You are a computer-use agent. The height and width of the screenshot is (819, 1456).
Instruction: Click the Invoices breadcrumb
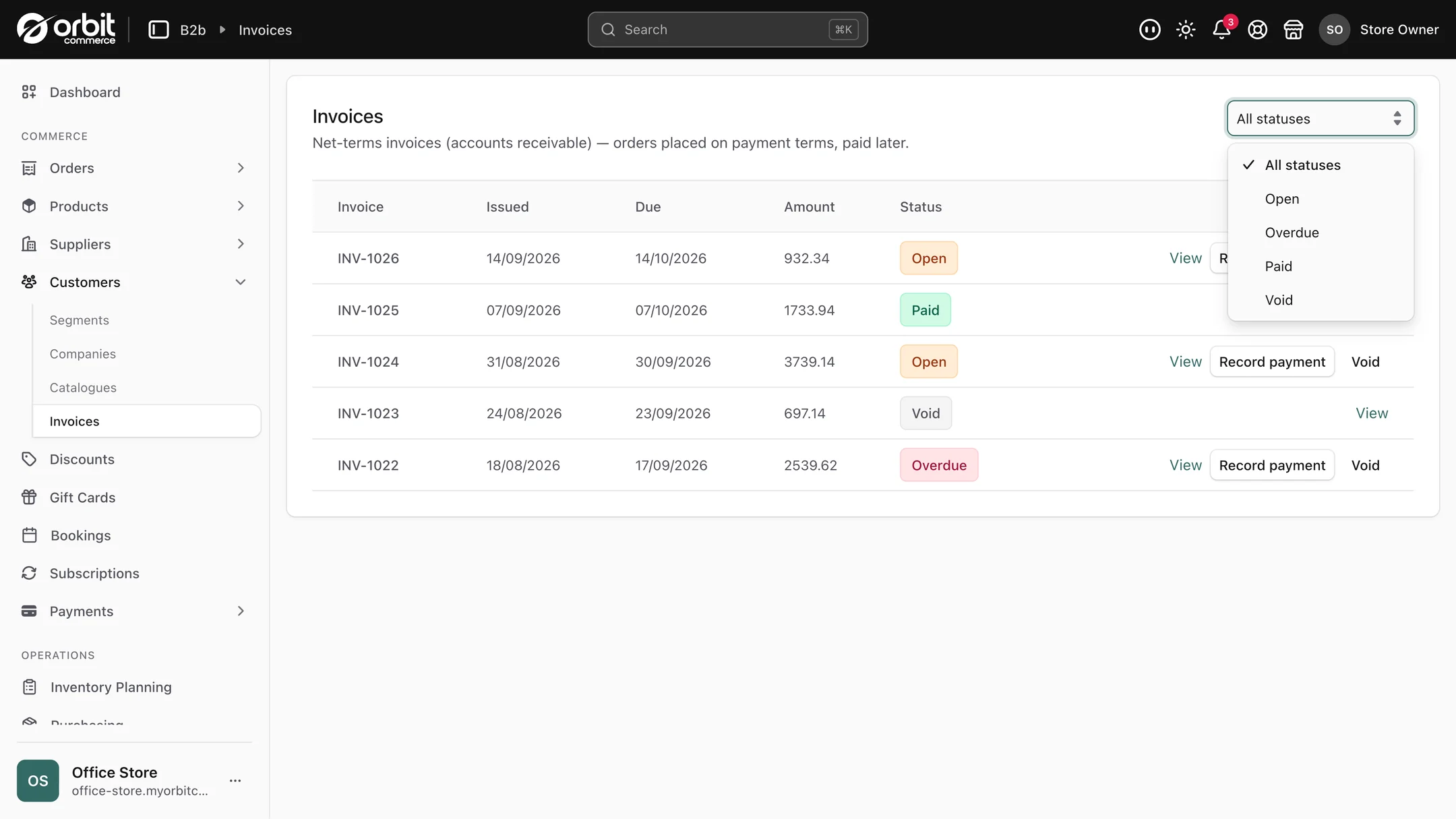pos(265,30)
